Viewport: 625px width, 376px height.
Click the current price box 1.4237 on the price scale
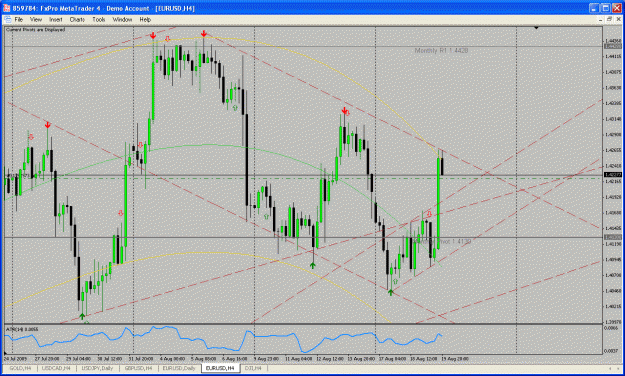613,175
